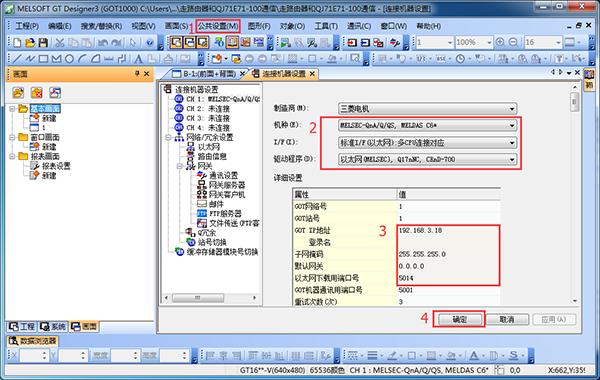Select the Circle drawing tool

click(69, 59)
